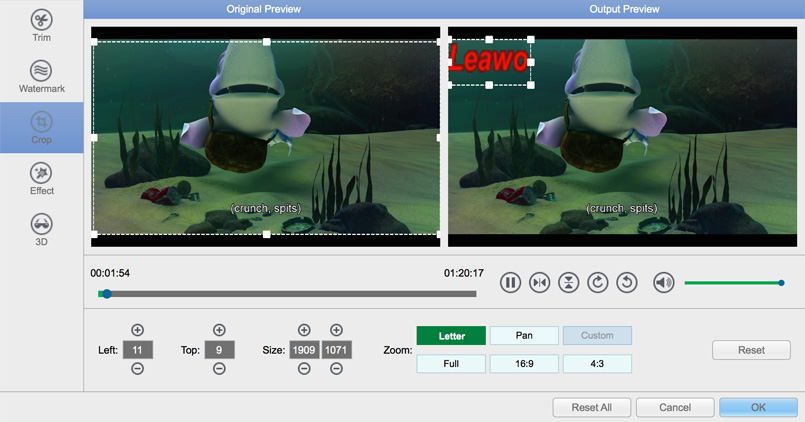This screenshot has height=422, width=805.
Task: Click the 00:01:54 current time label
Action: 110,273
